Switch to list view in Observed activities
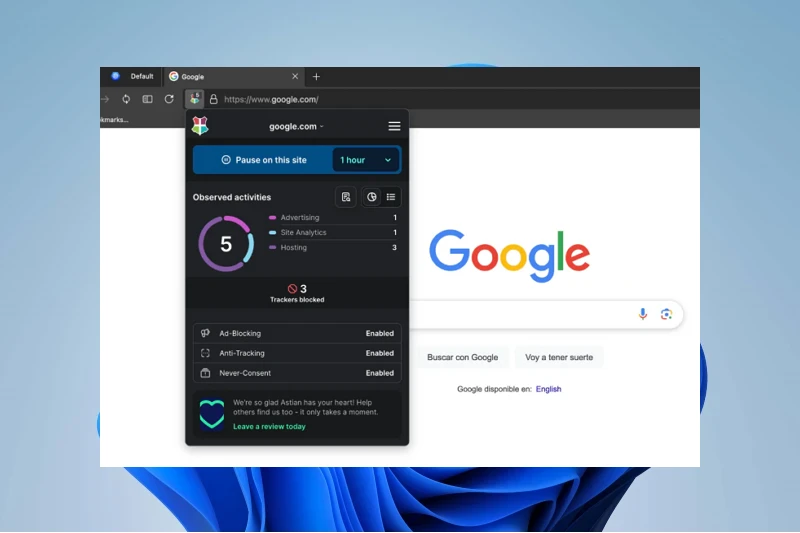 pos(391,197)
